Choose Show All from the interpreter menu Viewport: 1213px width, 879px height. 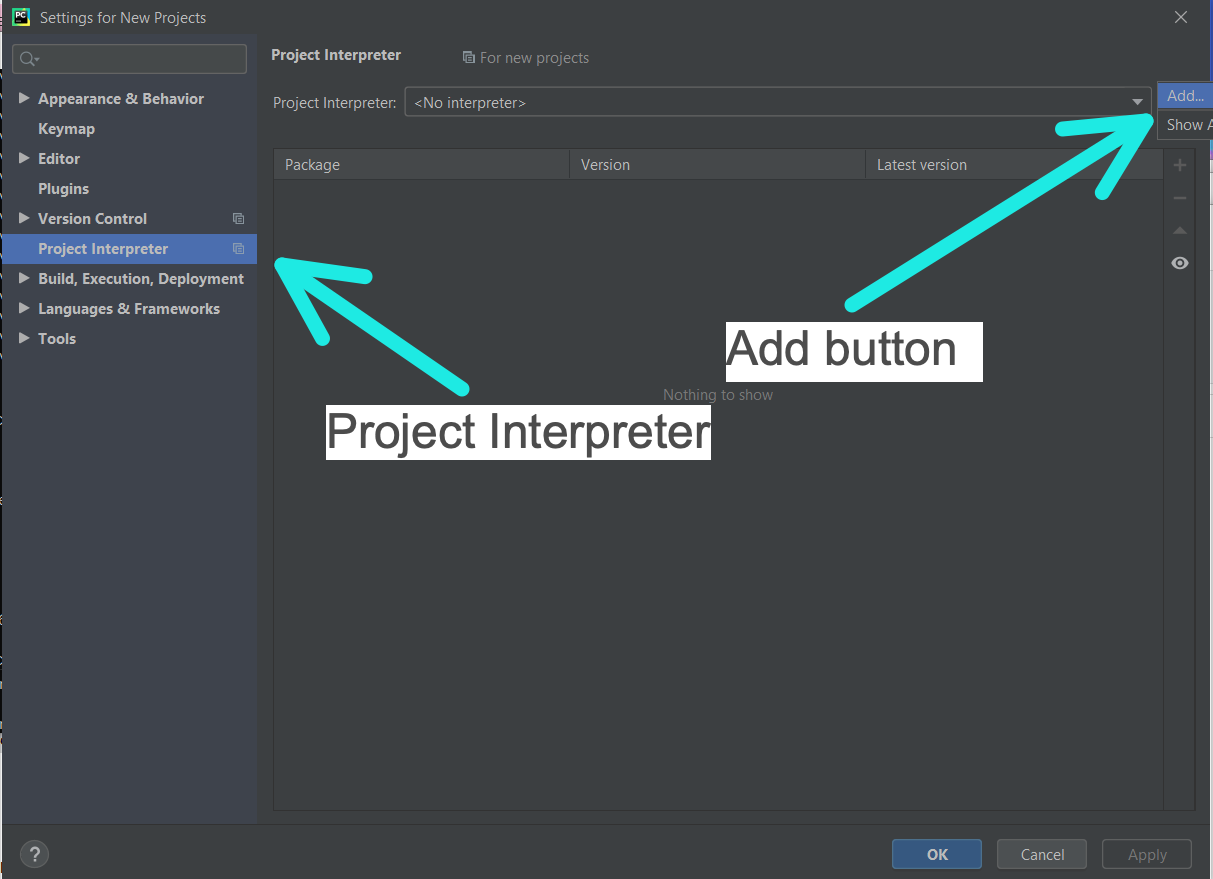[1185, 125]
